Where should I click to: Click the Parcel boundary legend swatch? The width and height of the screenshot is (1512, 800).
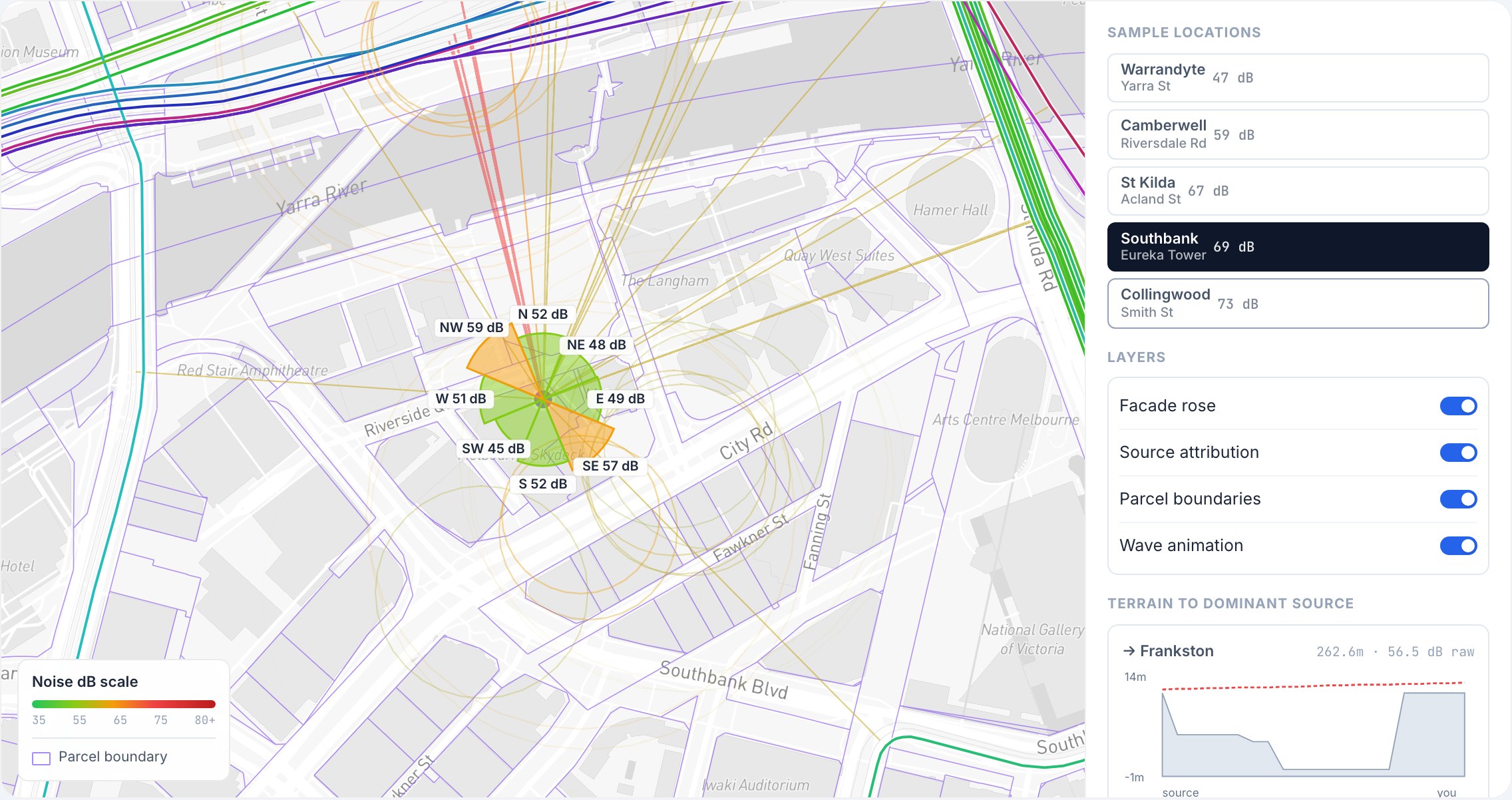click(41, 758)
